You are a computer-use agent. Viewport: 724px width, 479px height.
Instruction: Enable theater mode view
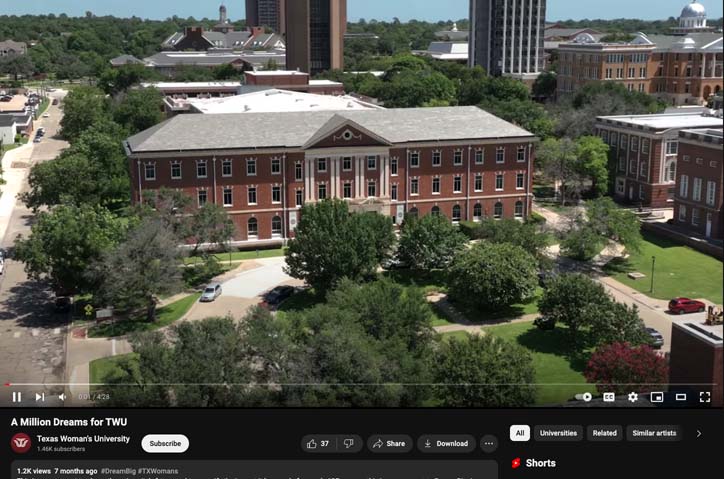point(681,397)
